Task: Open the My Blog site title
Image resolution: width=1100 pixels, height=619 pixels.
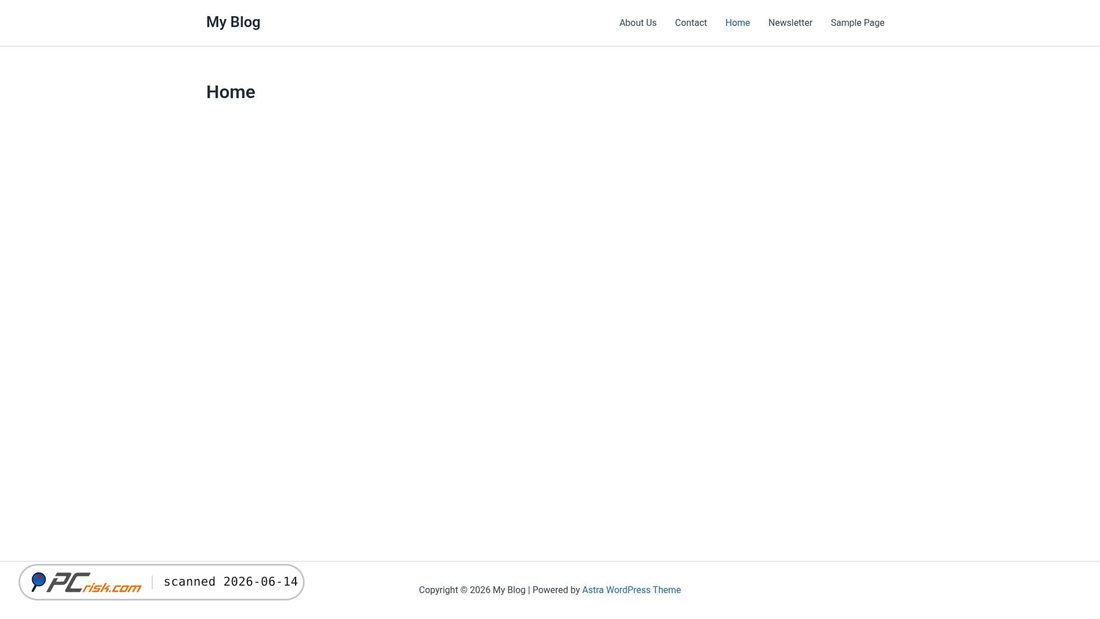Action: (x=233, y=22)
